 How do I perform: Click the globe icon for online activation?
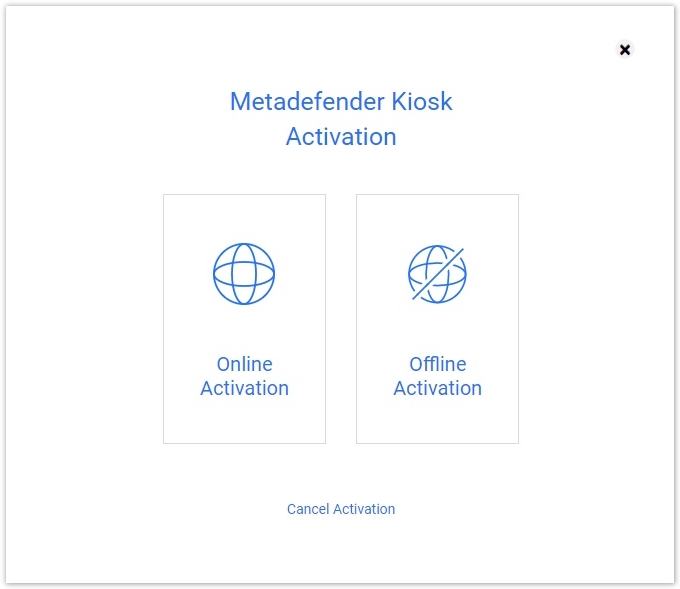244,274
